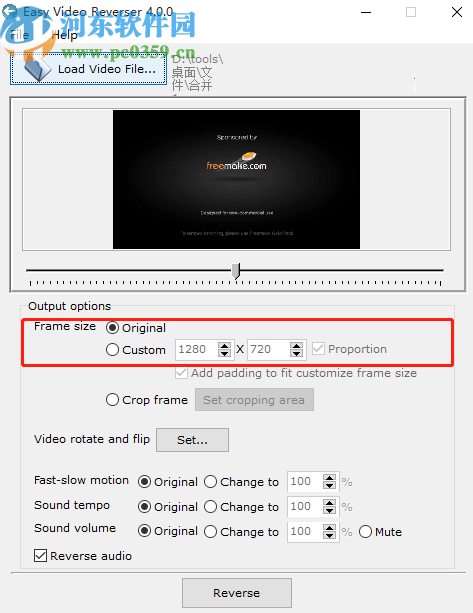
Task: Increase frame width with up arrow
Action: [224, 346]
